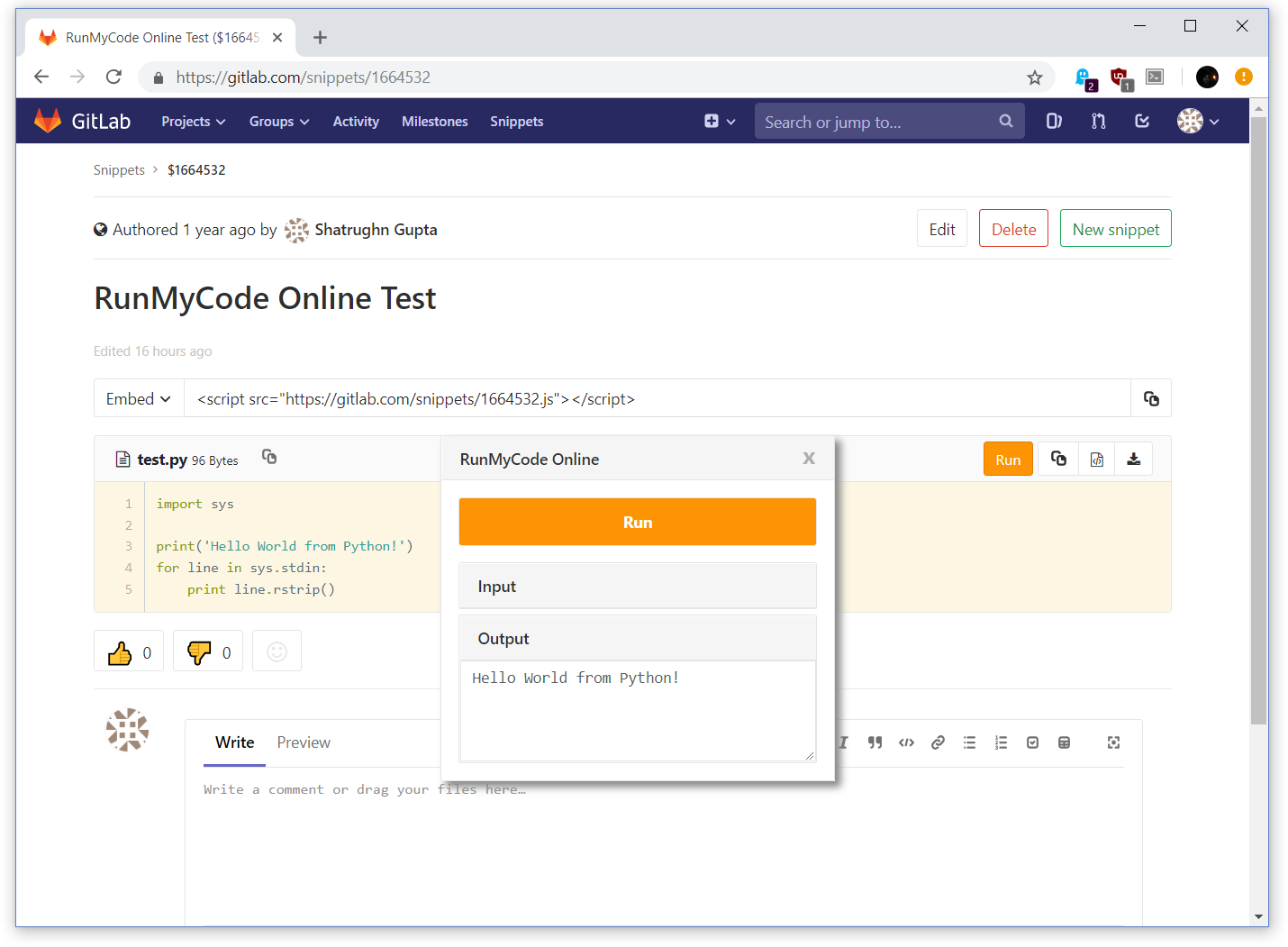Expand the Embed dropdown
The height and width of the screenshot is (947, 1288).
[139, 398]
